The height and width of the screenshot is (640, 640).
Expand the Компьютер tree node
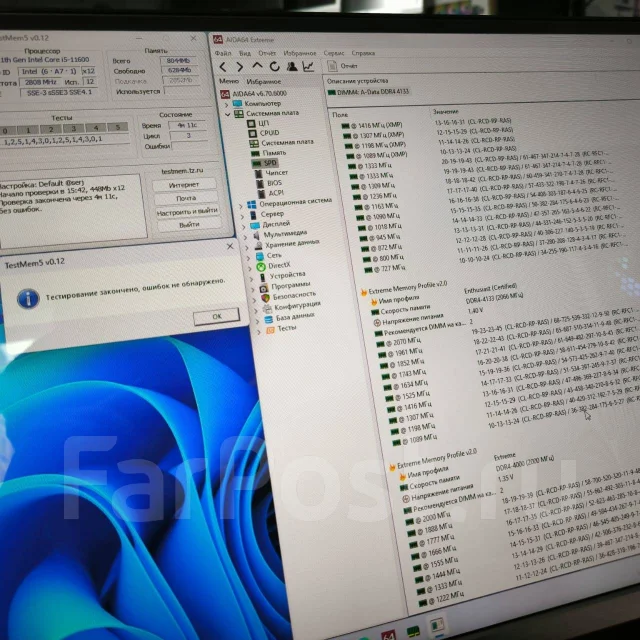[227, 104]
